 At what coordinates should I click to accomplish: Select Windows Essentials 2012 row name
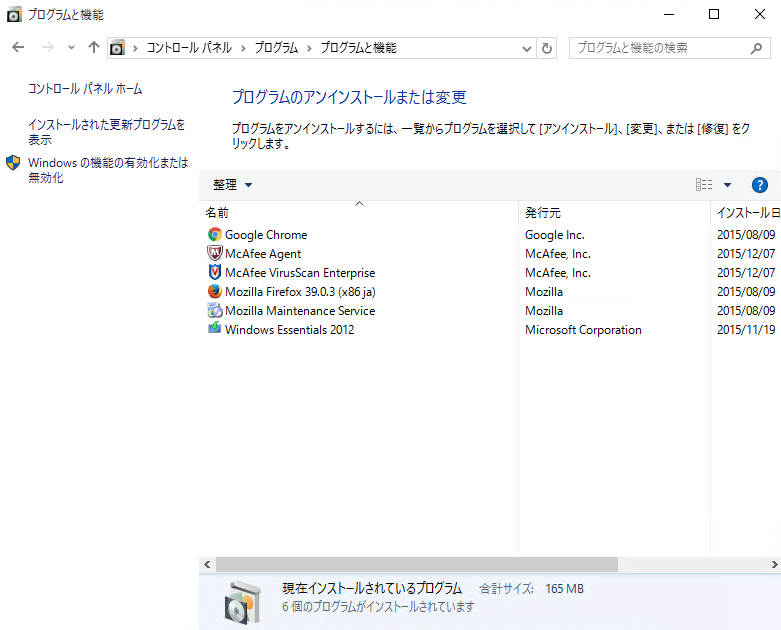[289, 329]
